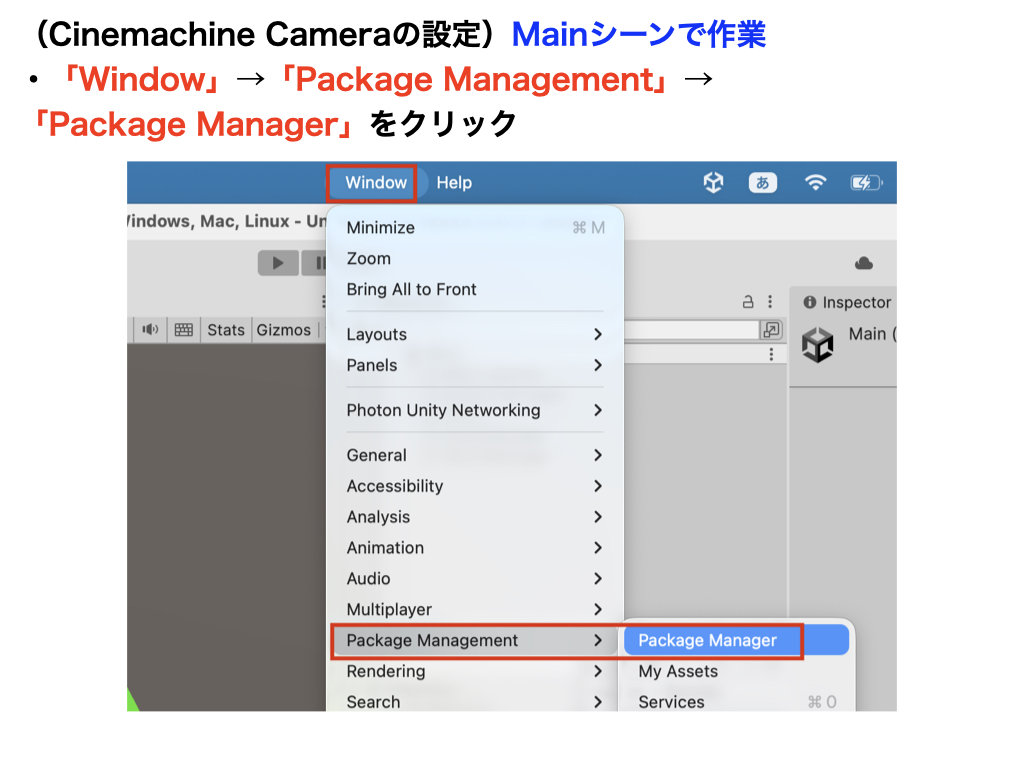This screenshot has height=768, width=1024.
Task: Click Package Manager submenu item
Action: (736, 641)
